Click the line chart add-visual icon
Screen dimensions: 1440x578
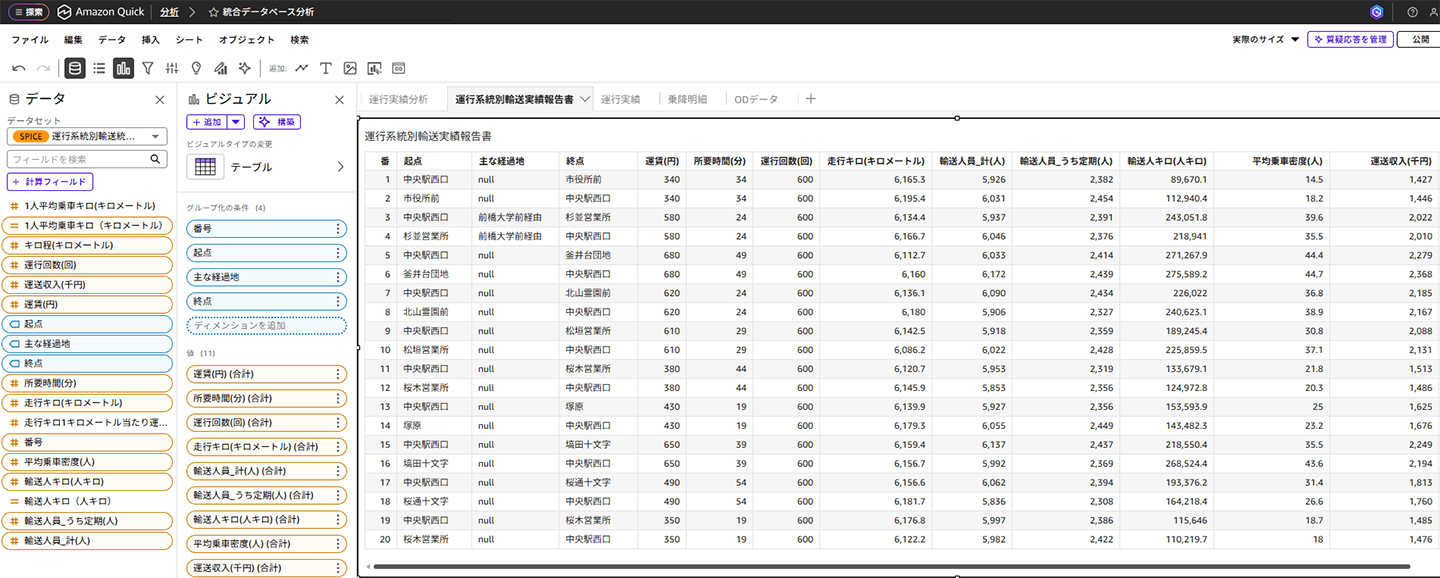point(302,68)
